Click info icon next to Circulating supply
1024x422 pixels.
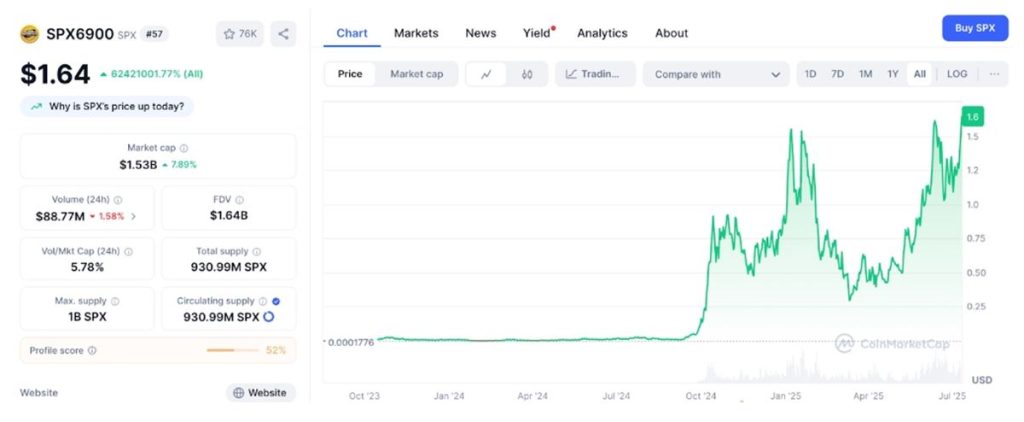(263, 301)
